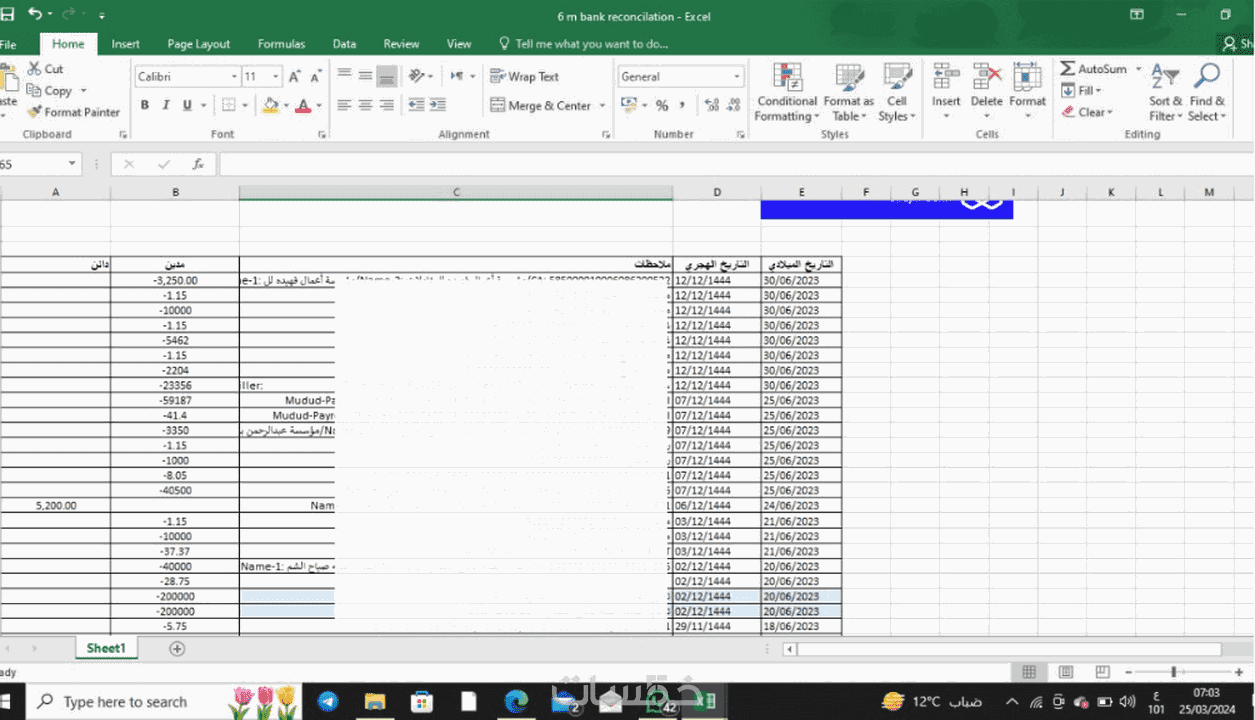The image size is (1255, 720).
Task: Click the Format as Table icon
Action: click(x=848, y=93)
